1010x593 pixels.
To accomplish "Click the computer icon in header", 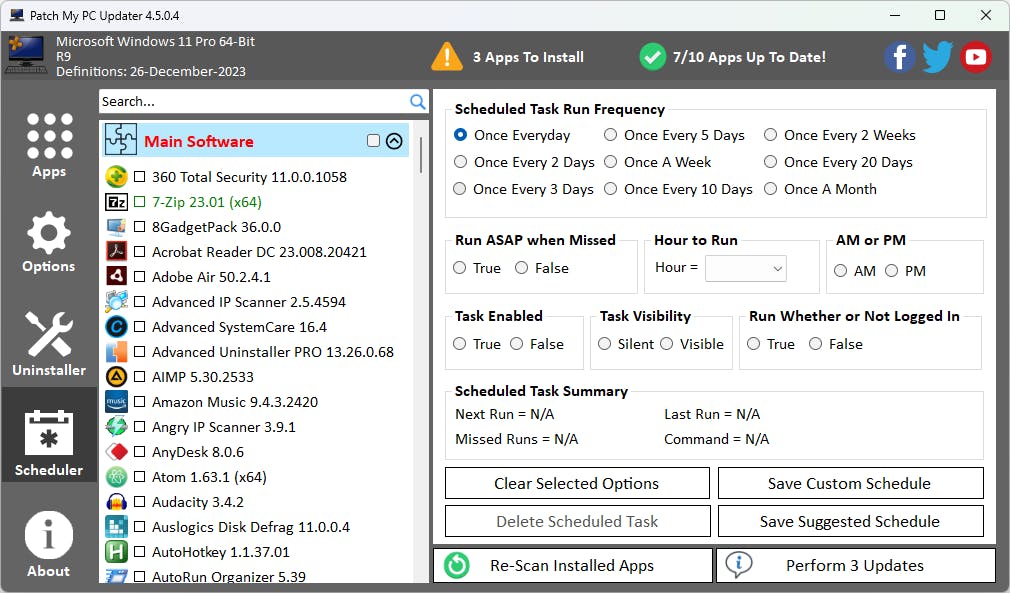I will (x=26, y=55).
